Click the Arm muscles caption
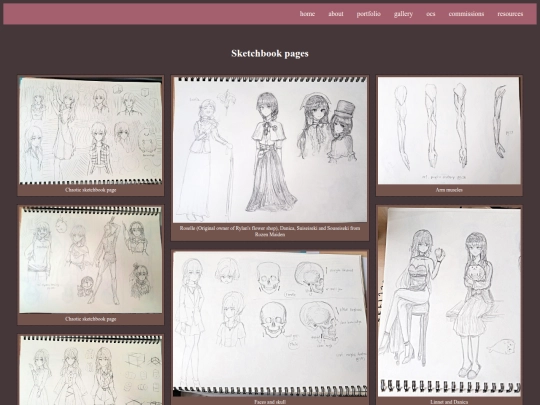The height and width of the screenshot is (405, 540). point(449,190)
